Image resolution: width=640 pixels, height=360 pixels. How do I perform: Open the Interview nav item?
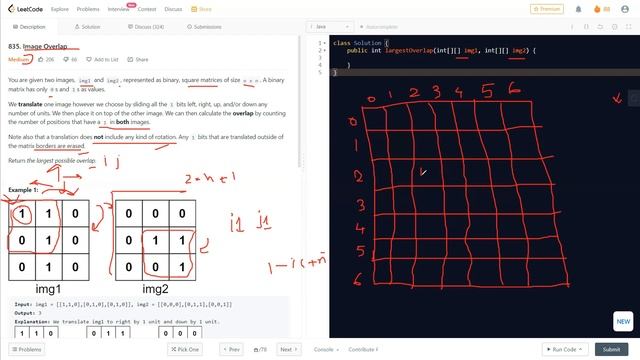tap(118, 9)
